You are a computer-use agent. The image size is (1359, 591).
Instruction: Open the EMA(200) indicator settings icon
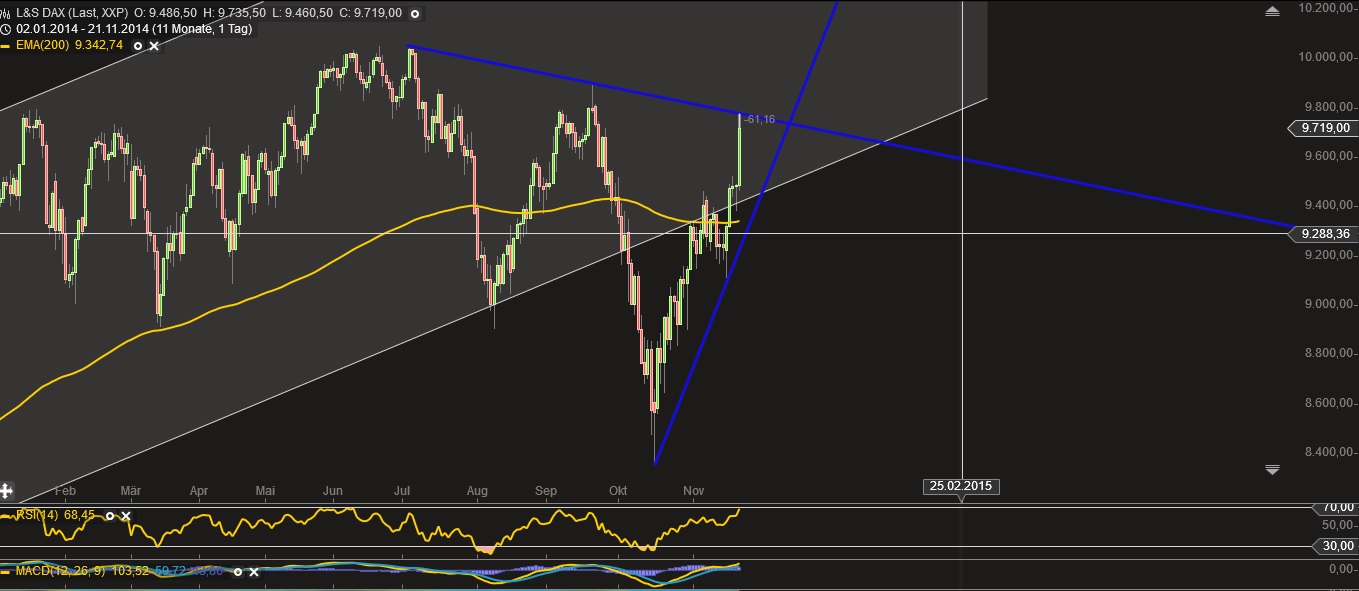point(138,45)
